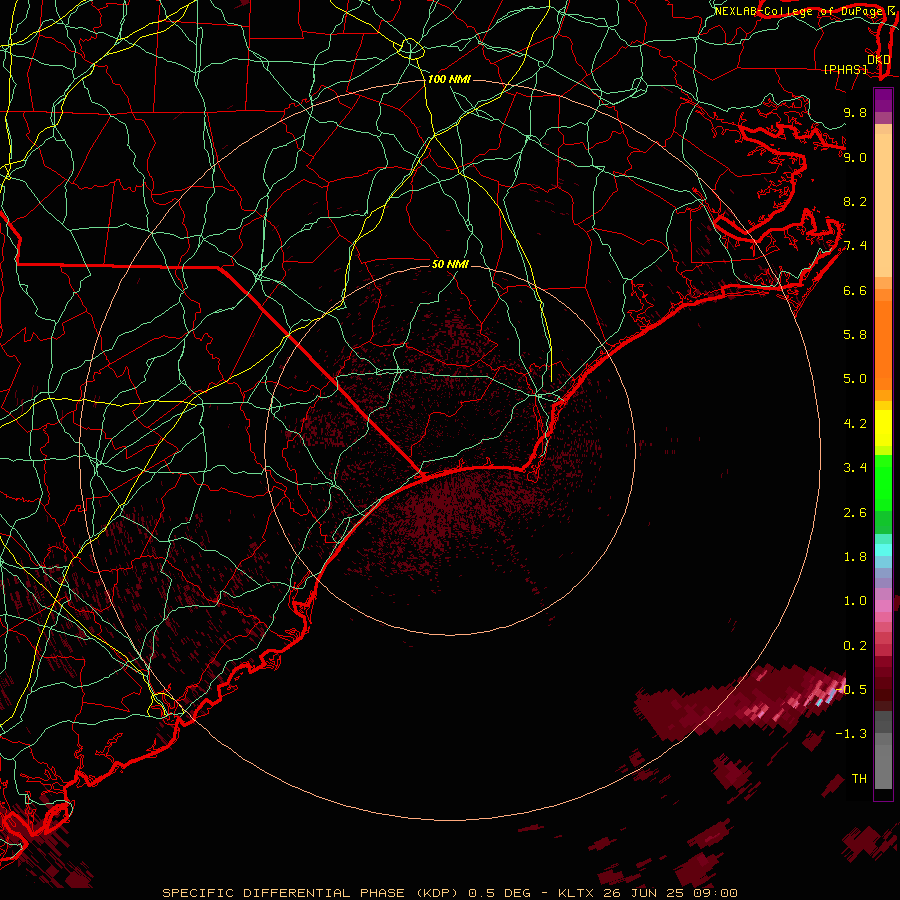Click the 5.0 legend value
This screenshot has height=900, width=900.
point(855,379)
